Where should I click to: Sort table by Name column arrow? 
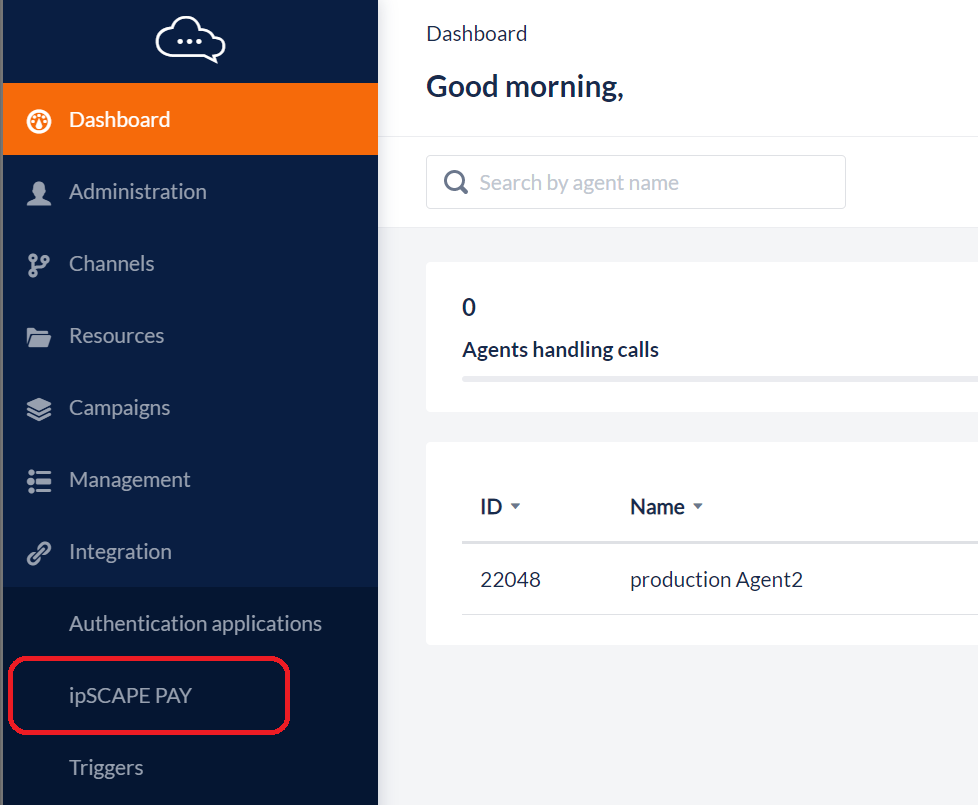coord(698,507)
